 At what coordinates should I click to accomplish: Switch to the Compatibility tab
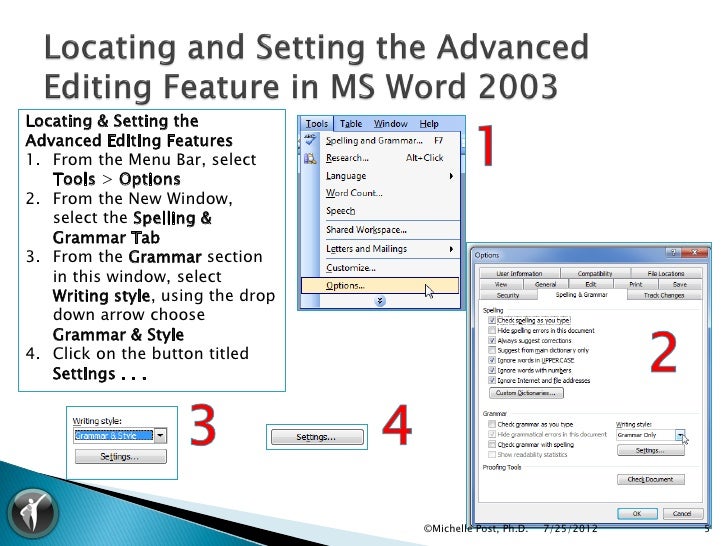click(x=595, y=273)
